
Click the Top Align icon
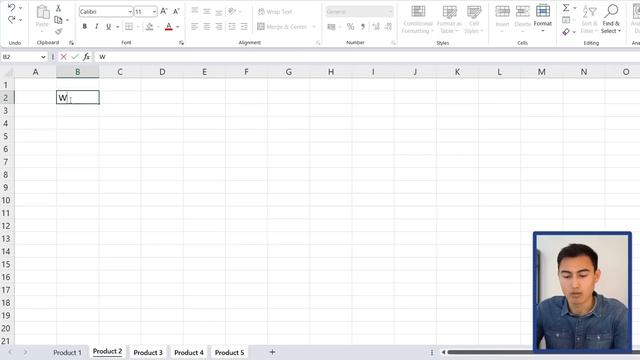(x=195, y=11)
